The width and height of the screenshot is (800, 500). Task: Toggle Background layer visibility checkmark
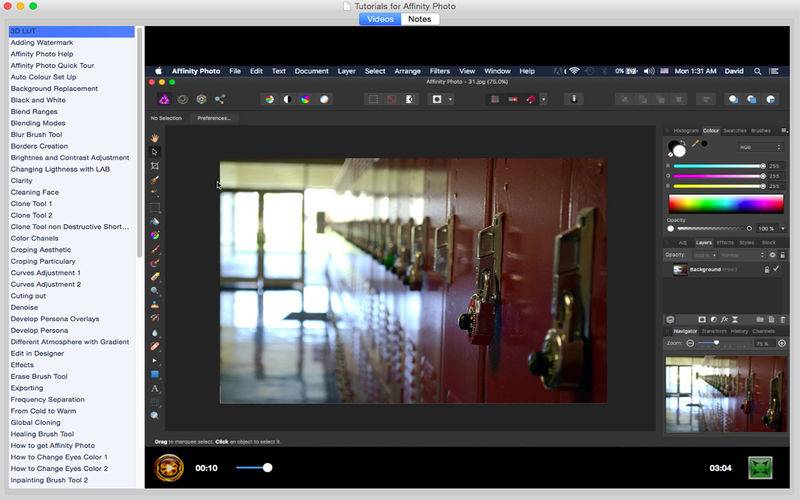[x=776, y=269]
